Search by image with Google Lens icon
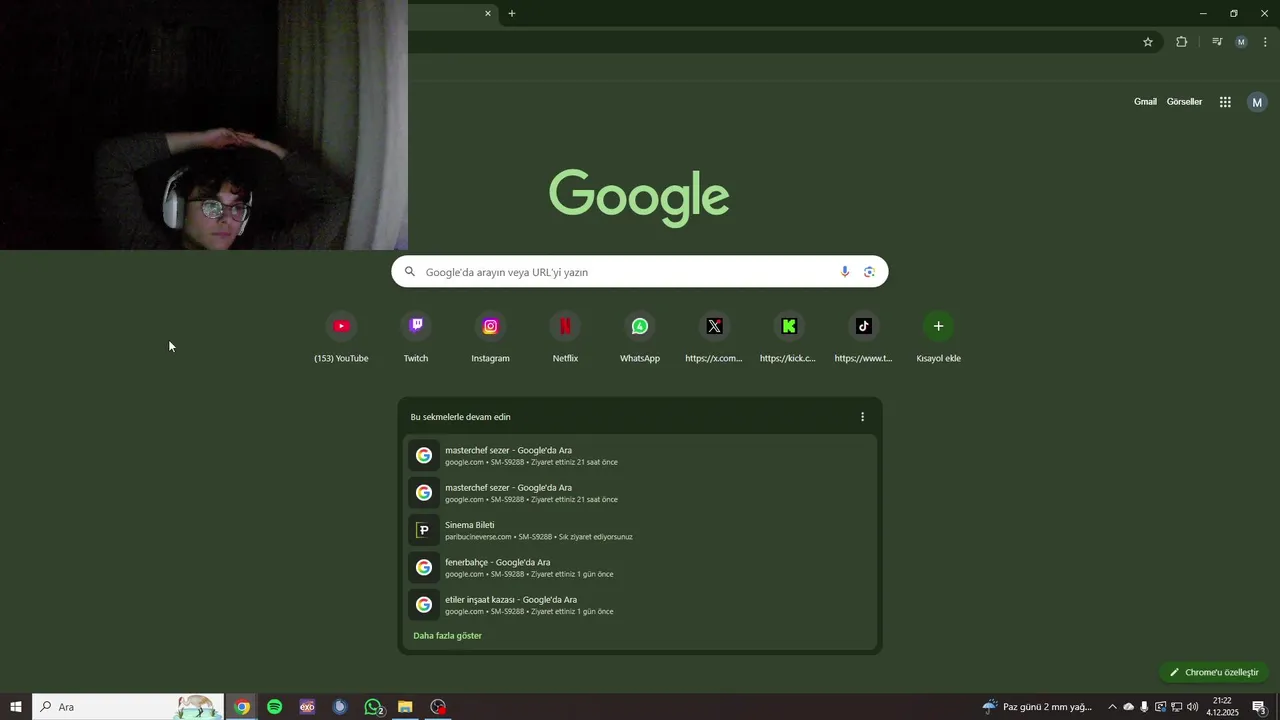This screenshot has width=1280, height=720. tap(869, 272)
